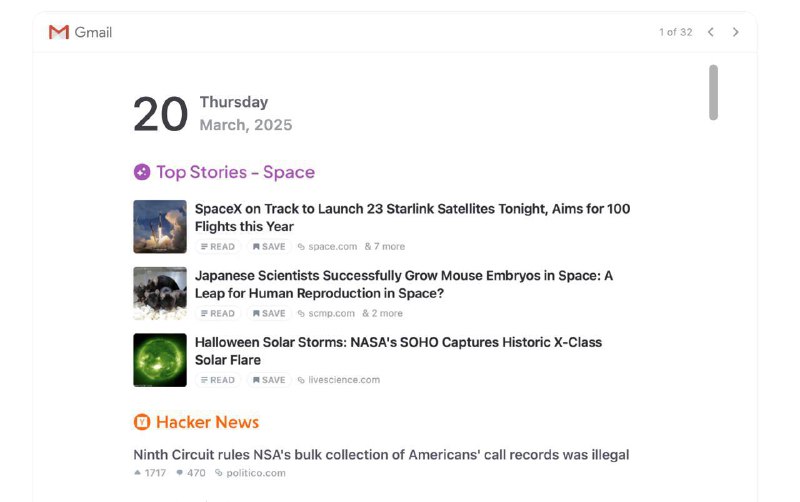This screenshot has height=502, width=800.
Task: Click the rocket launch thumbnail image
Action: pyautogui.click(x=160, y=226)
